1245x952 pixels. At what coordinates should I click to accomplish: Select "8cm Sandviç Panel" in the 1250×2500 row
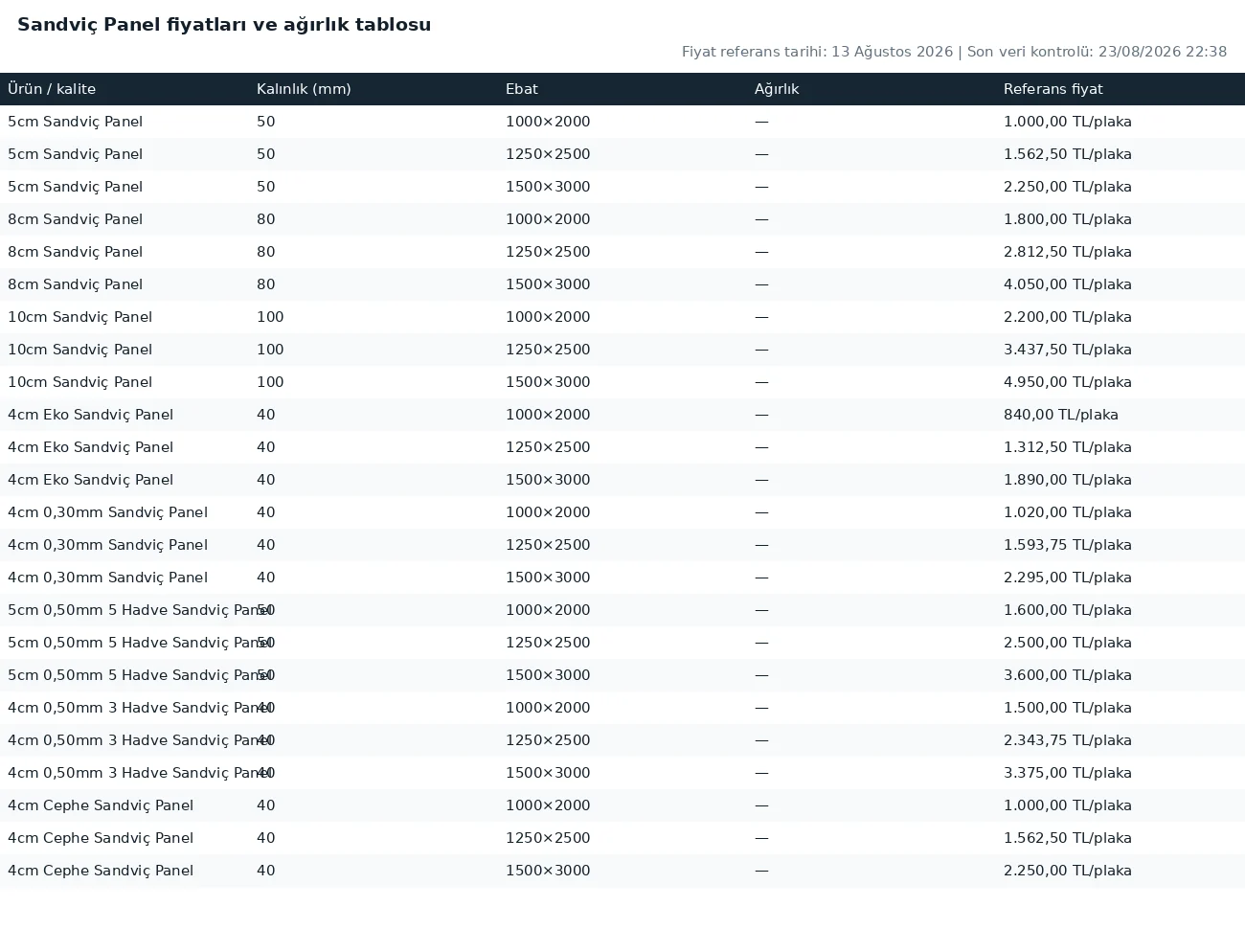(x=76, y=252)
